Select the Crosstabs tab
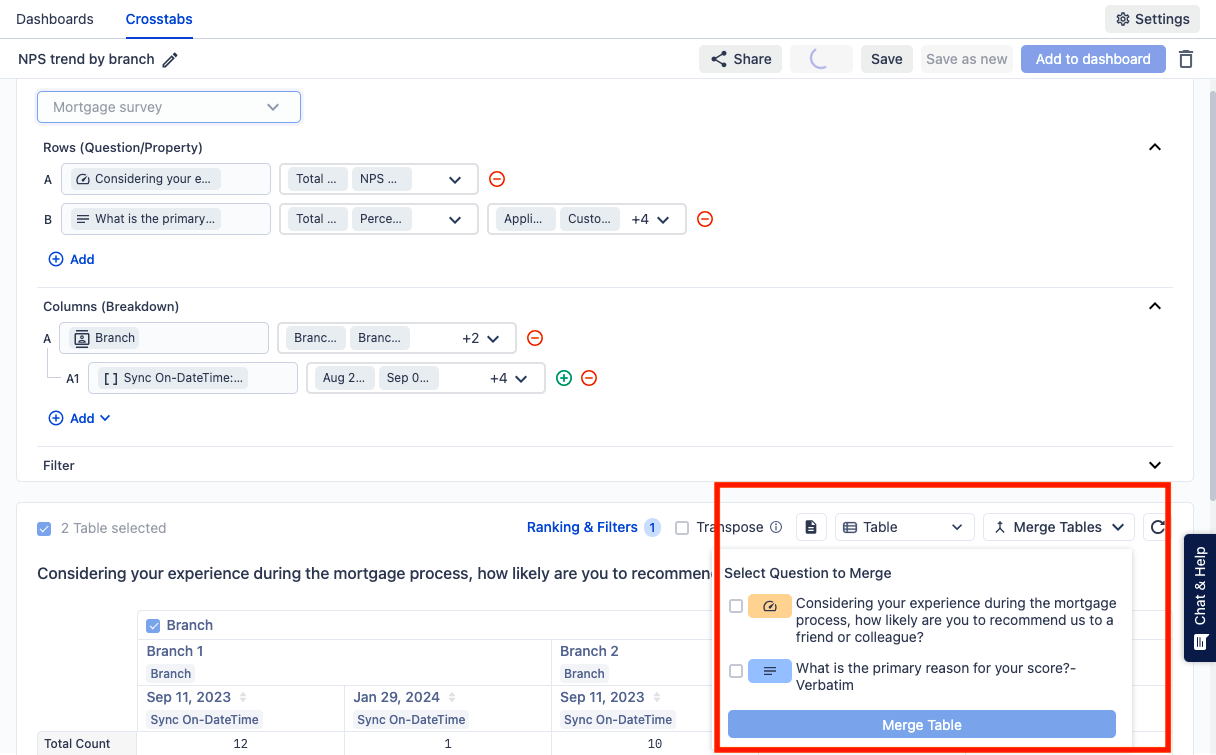Screen dimensions: 1216x755 click(x=159, y=19)
